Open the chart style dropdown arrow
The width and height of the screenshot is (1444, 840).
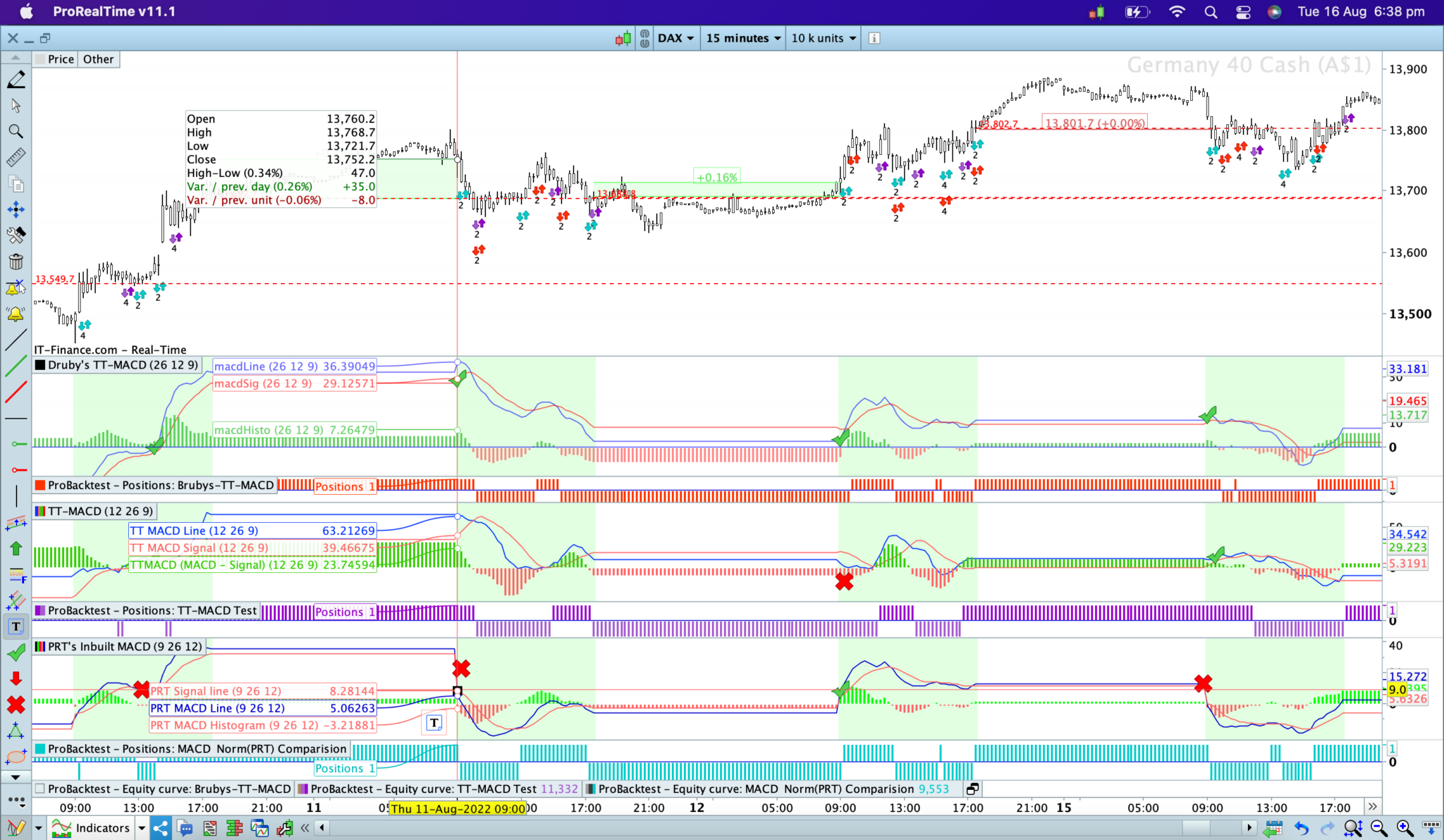click(38, 828)
